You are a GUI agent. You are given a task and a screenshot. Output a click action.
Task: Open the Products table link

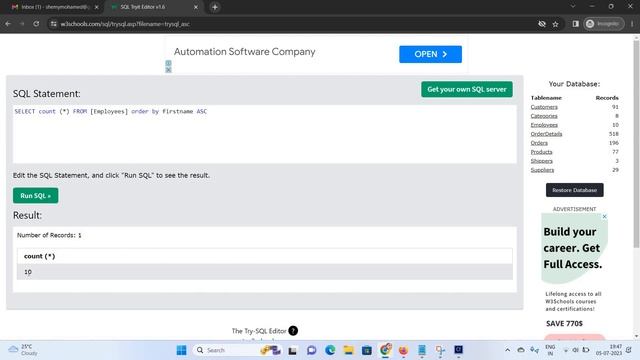(541, 152)
